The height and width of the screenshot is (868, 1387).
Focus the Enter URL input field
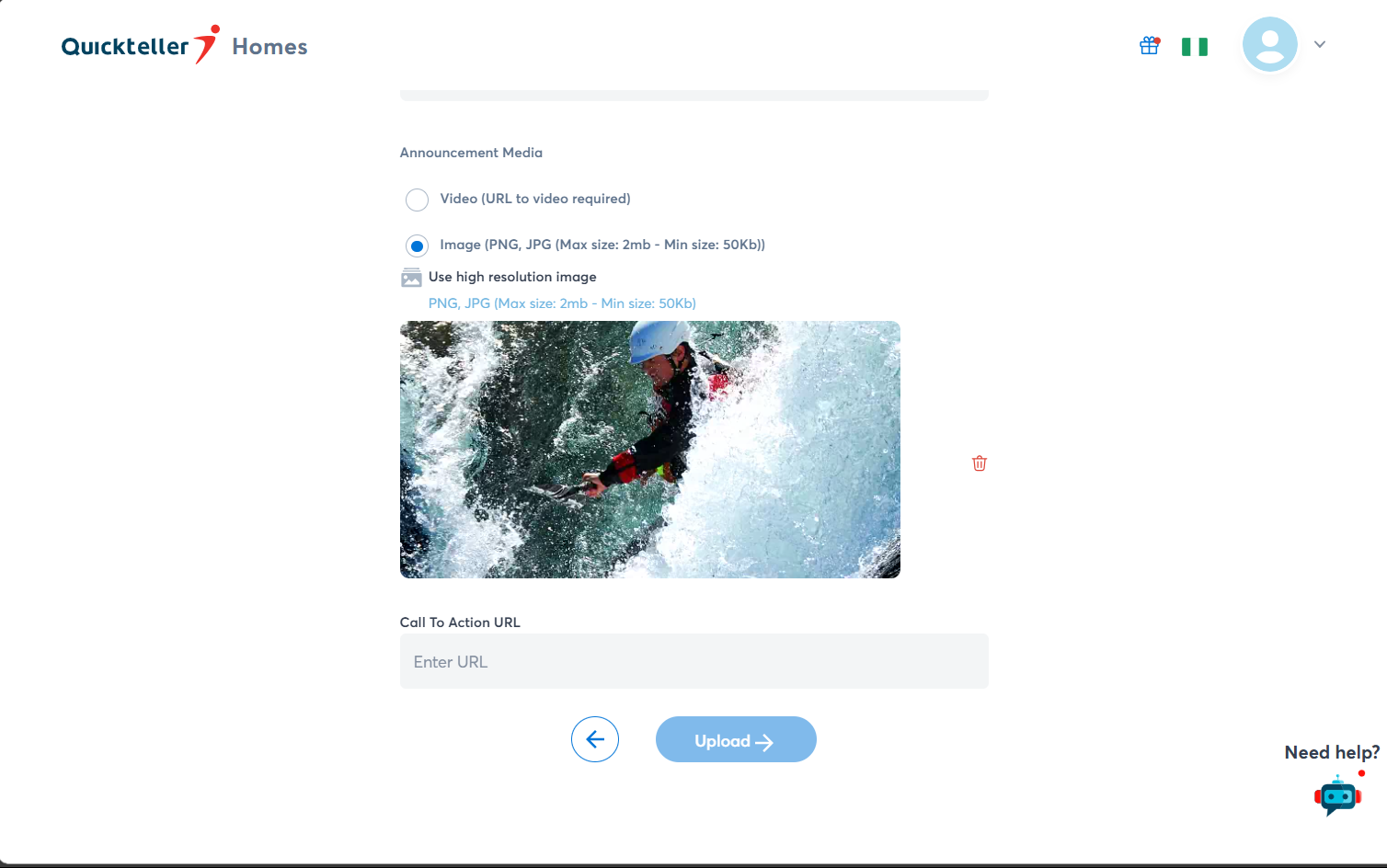click(693, 661)
